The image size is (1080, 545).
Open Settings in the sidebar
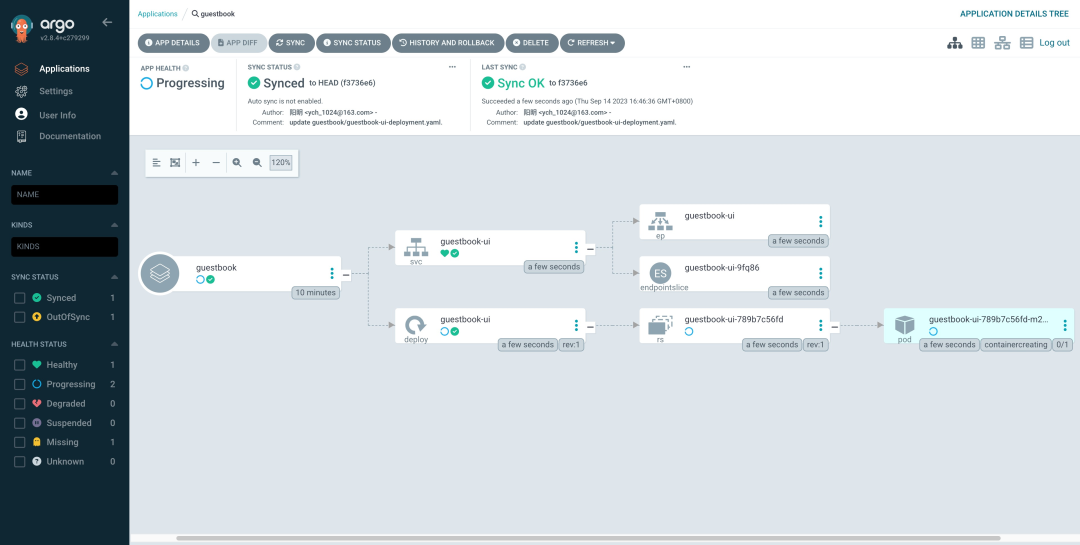point(56,91)
